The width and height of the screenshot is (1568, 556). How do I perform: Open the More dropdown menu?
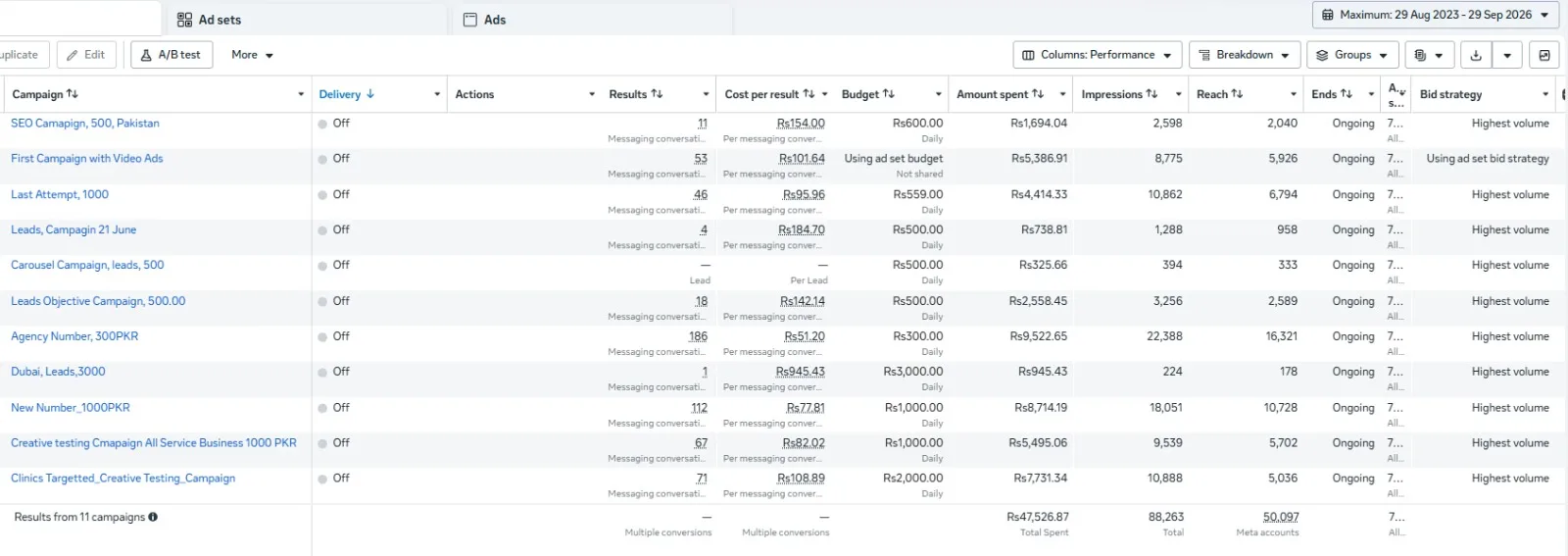pyautogui.click(x=252, y=55)
